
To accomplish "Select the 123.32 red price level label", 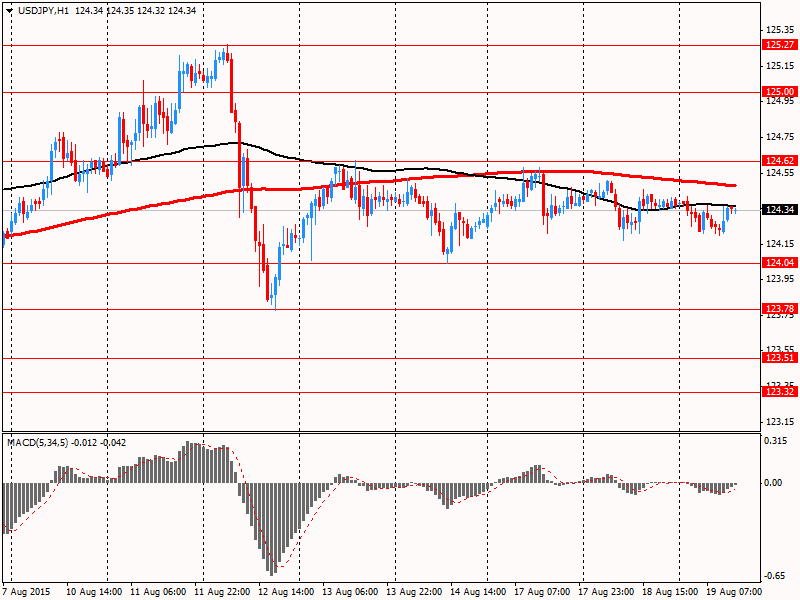I will tap(780, 392).
